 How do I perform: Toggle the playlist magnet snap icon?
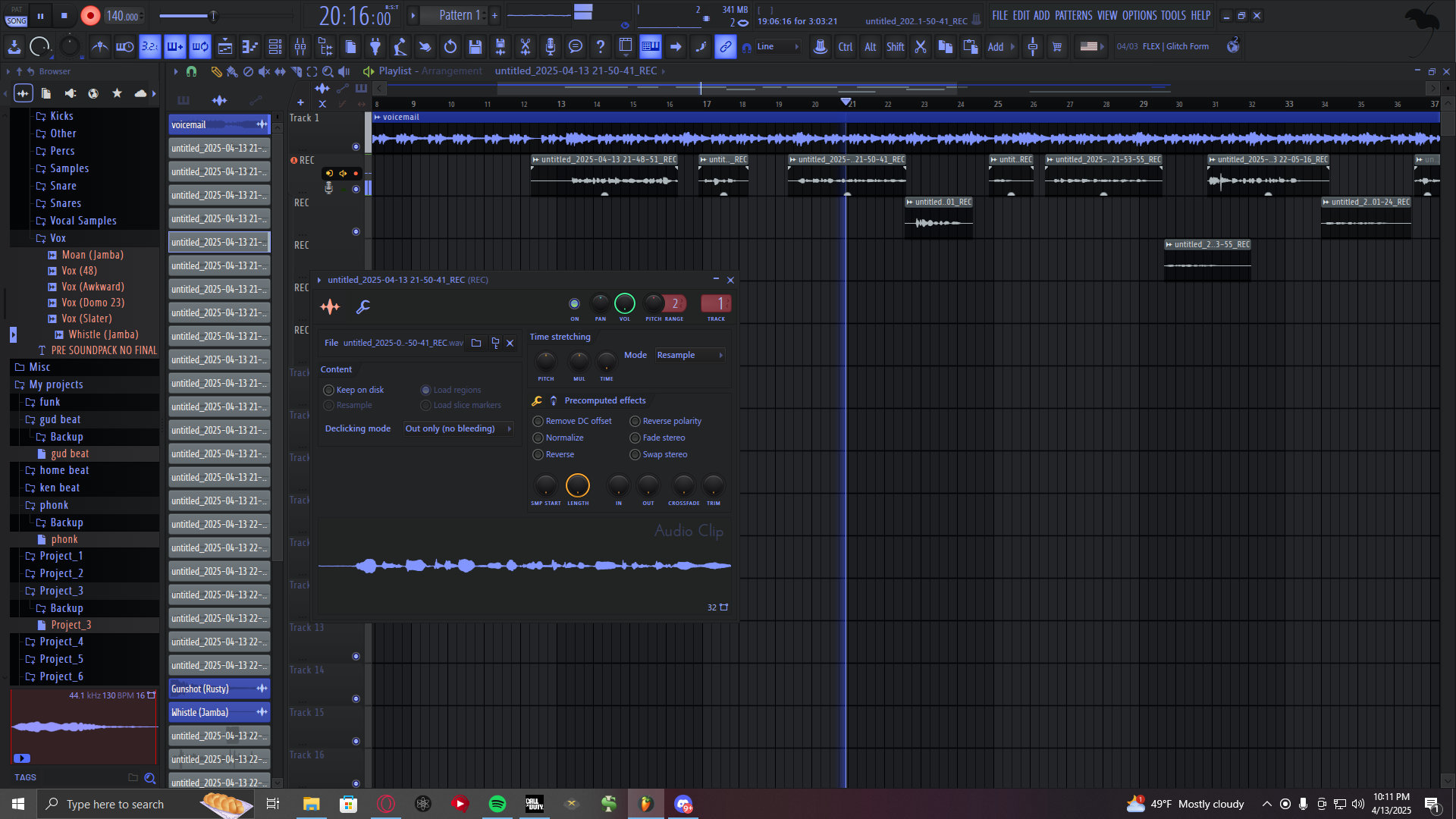coord(192,71)
